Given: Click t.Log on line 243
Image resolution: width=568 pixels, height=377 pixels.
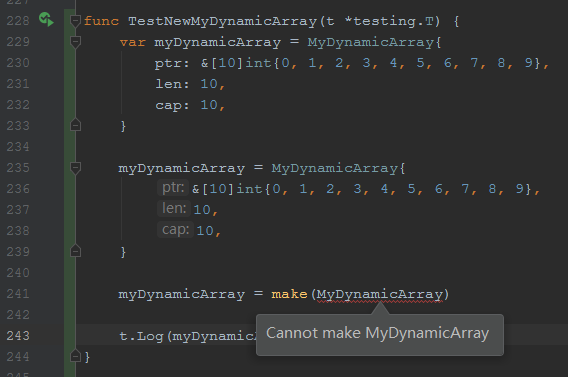Looking at the screenshot, I should click(141, 337).
